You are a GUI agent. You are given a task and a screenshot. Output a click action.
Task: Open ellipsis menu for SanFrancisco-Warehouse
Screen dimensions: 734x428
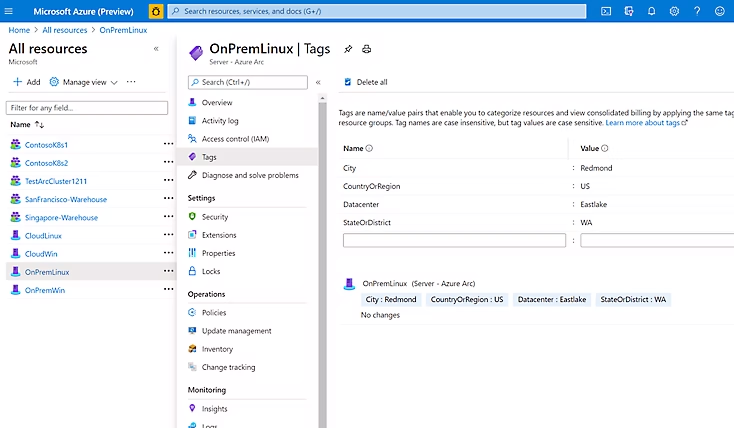pos(169,199)
